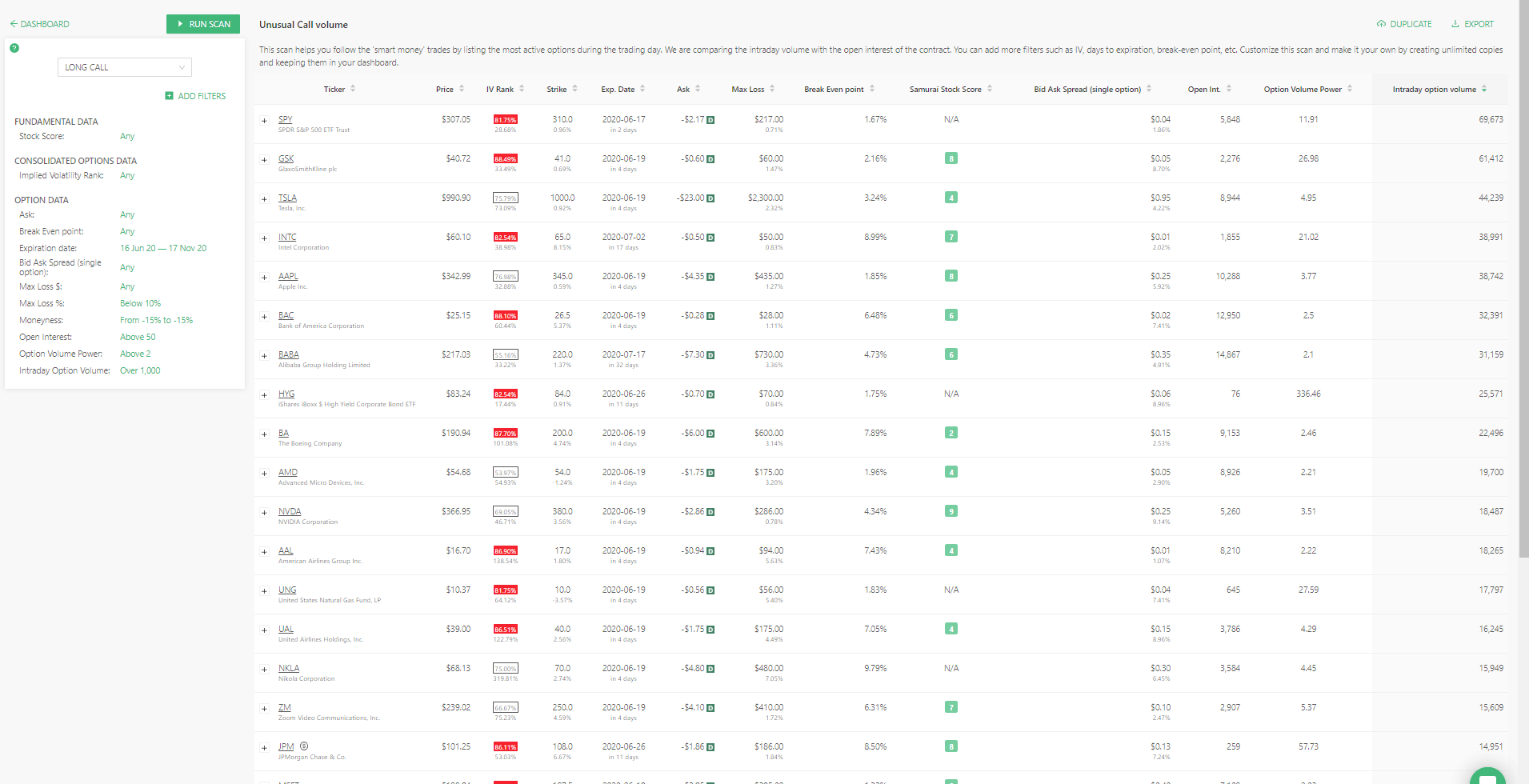Viewport: 1529px width, 784px height.
Task: Click GSK's green Samurai Stock Score badge
Action: coord(951,158)
